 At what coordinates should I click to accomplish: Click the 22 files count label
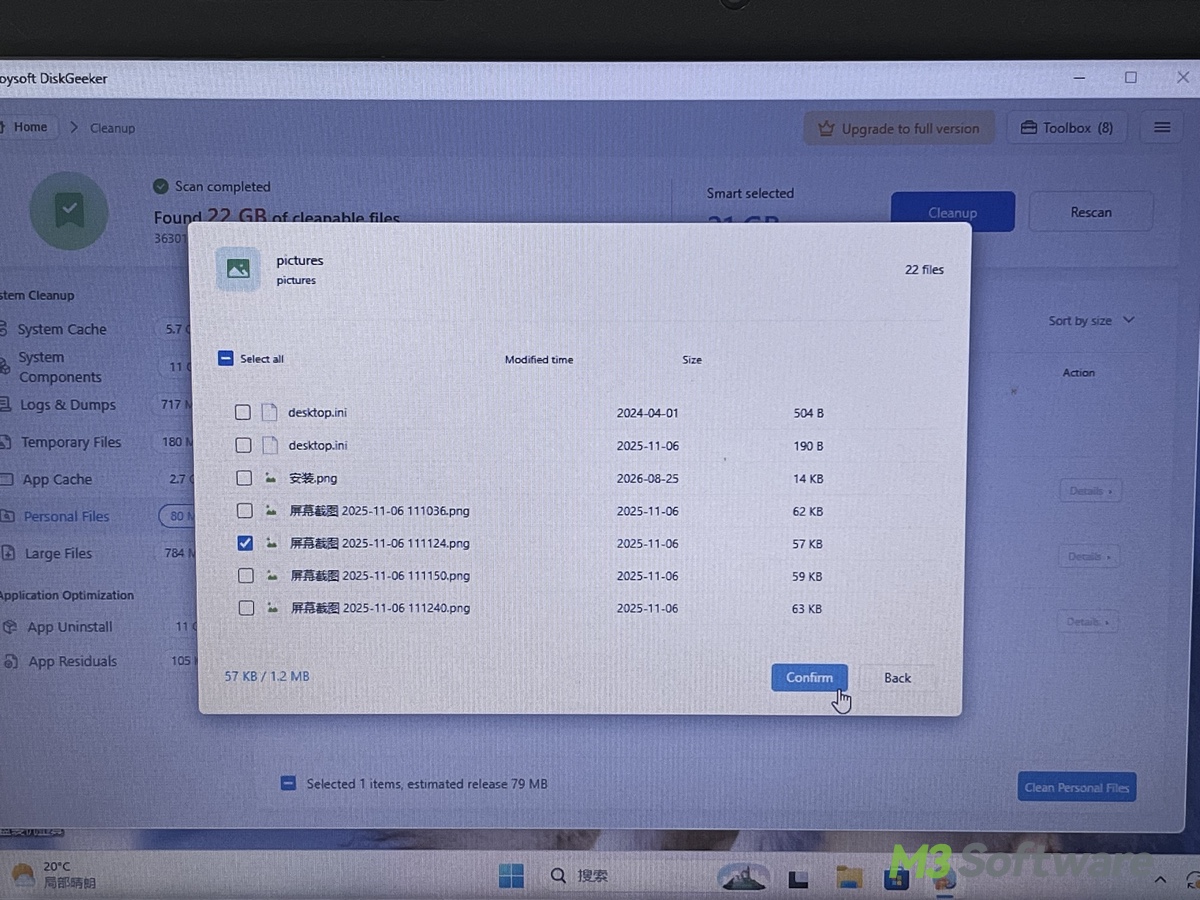(924, 269)
